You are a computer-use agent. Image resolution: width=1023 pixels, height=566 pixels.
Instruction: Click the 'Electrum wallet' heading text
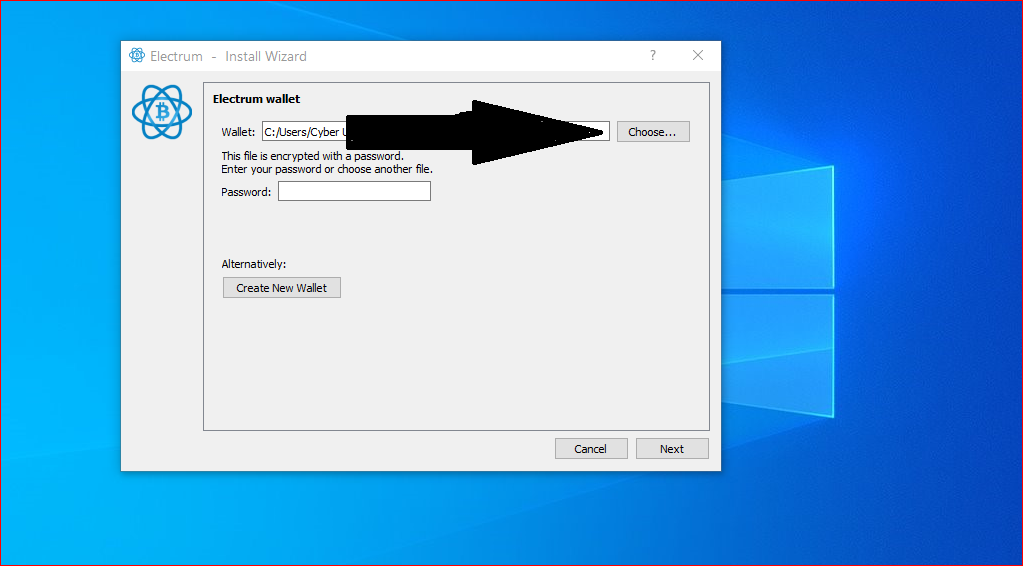[x=256, y=99]
